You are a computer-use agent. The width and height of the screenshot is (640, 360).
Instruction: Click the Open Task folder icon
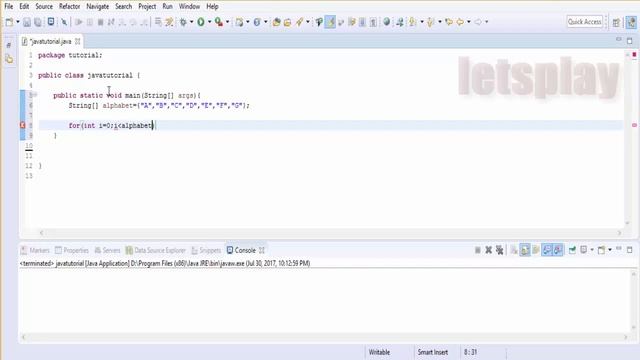pyautogui.click(x=288, y=22)
